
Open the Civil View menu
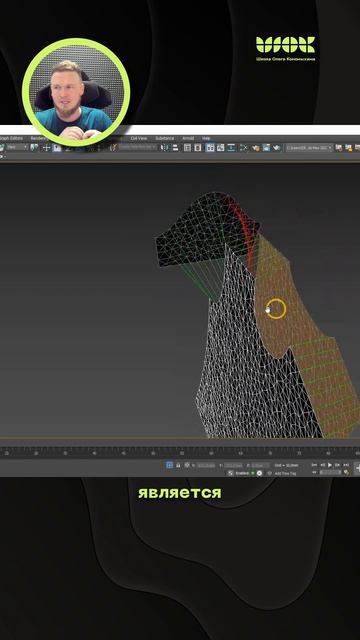click(139, 139)
